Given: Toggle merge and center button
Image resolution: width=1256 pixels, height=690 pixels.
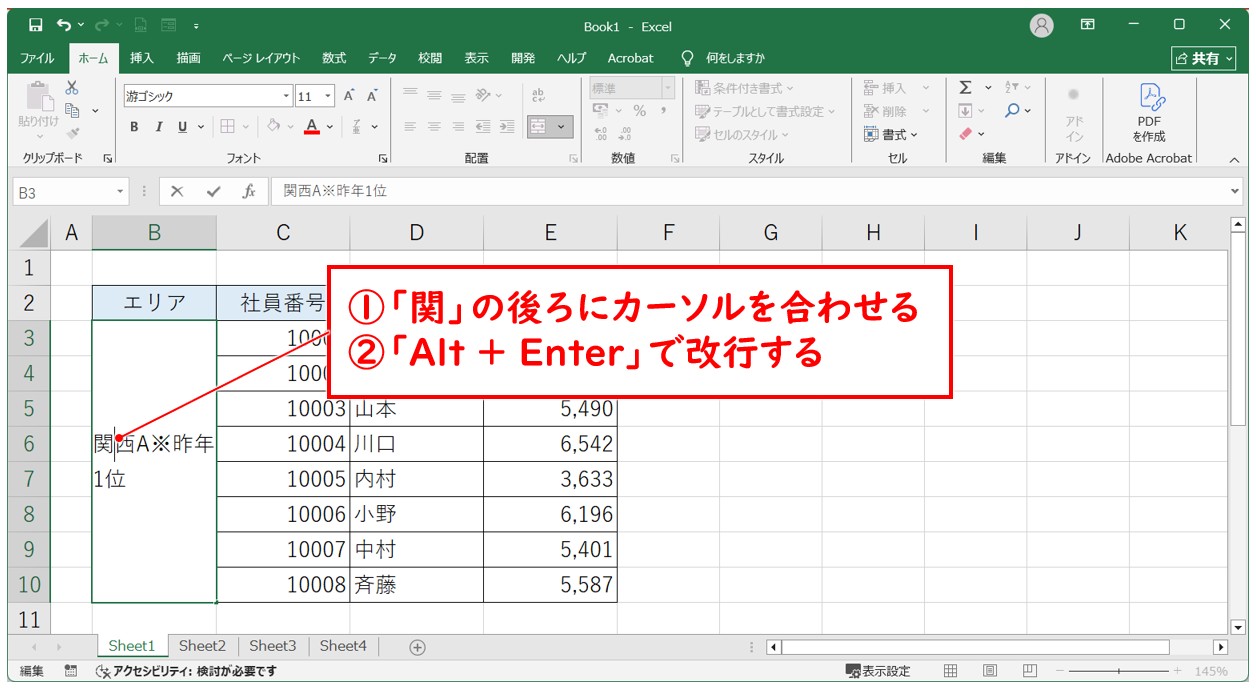Looking at the screenshot, I should [x=538, y=127].
